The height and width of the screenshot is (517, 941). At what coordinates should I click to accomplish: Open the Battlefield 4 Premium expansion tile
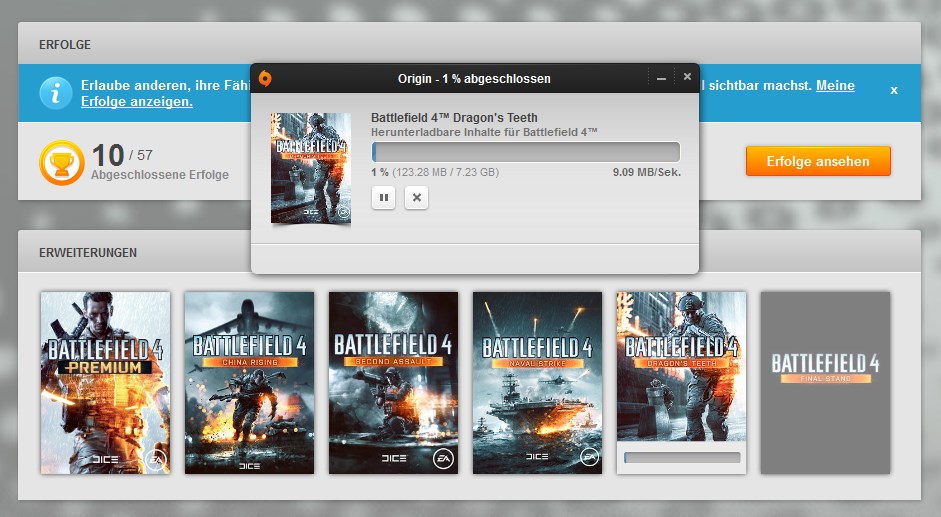pyautogui.click(x=105, y=382)
